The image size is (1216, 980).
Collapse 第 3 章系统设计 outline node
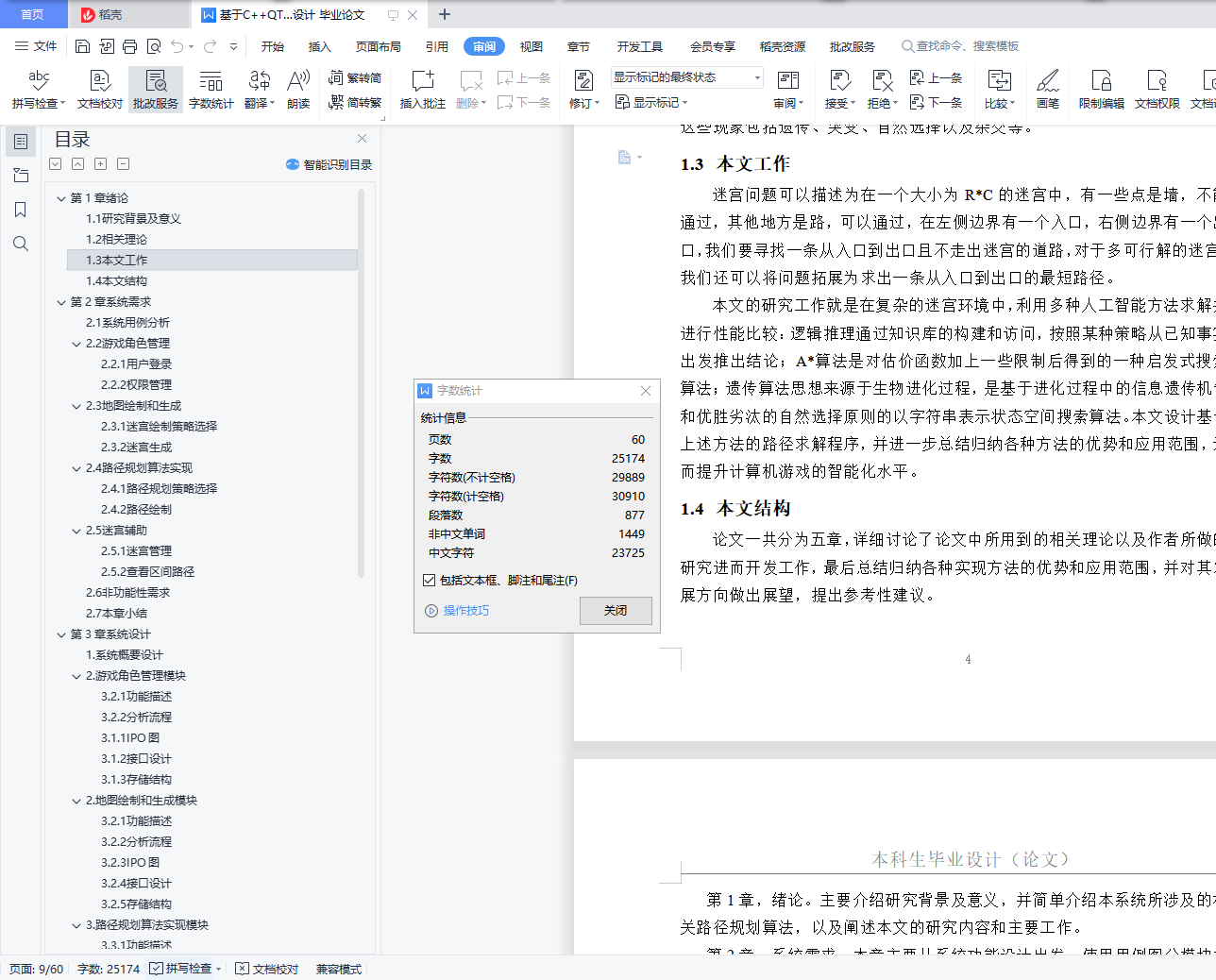click(x=61, y=634)
